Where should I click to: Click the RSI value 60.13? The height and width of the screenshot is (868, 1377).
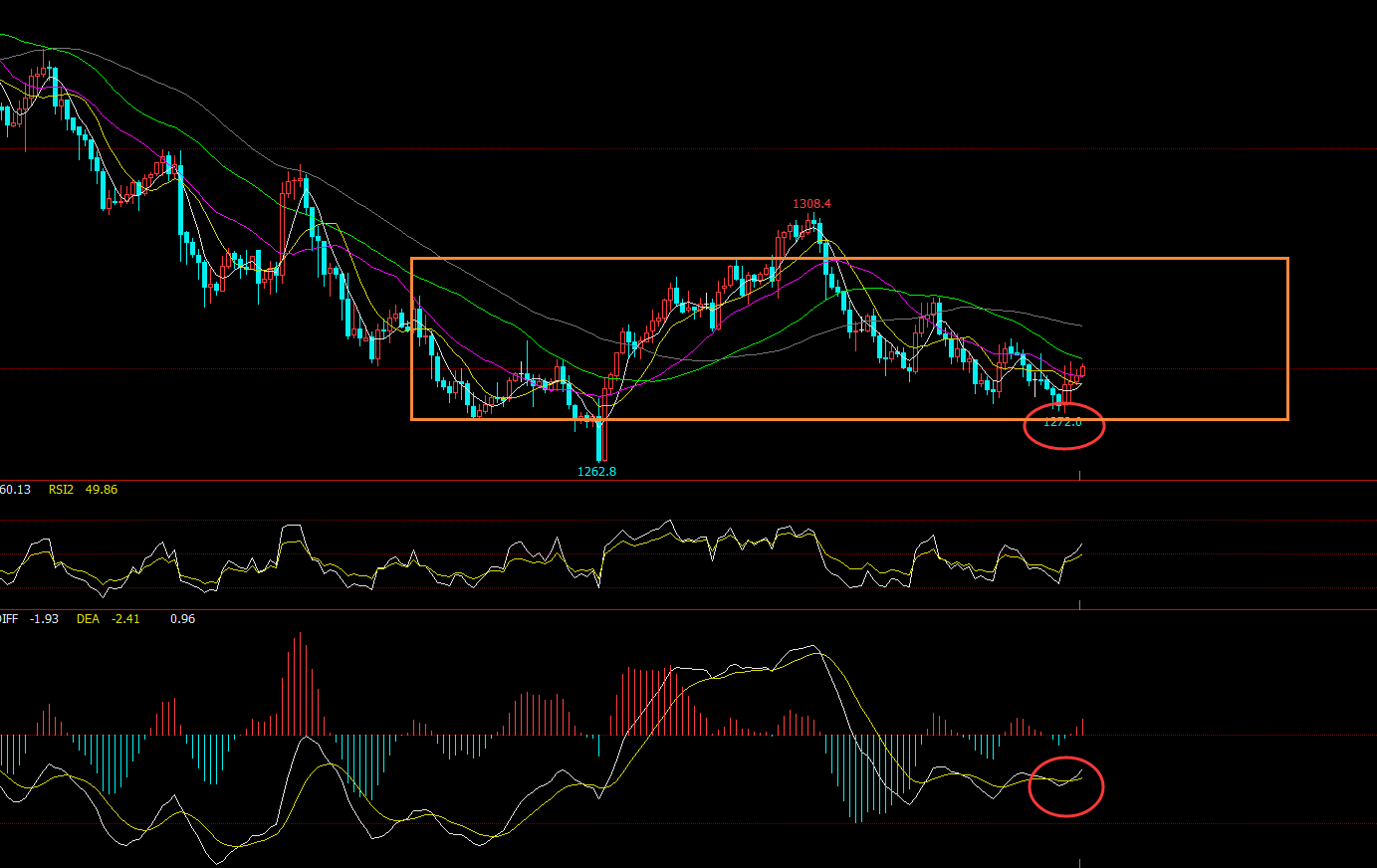(15, 490)
